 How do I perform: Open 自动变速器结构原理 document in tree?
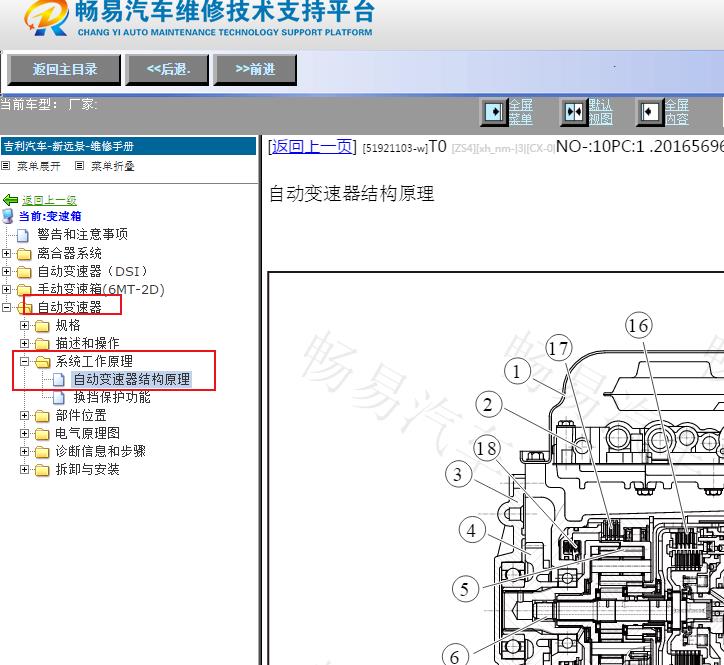pos(132,380)
